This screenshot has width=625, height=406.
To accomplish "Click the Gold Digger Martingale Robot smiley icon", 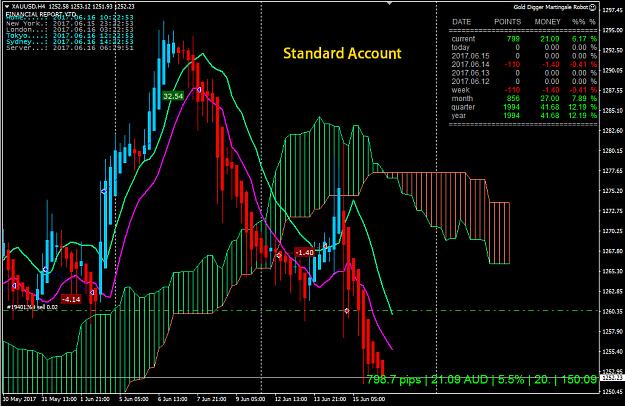I will point(593,7).
